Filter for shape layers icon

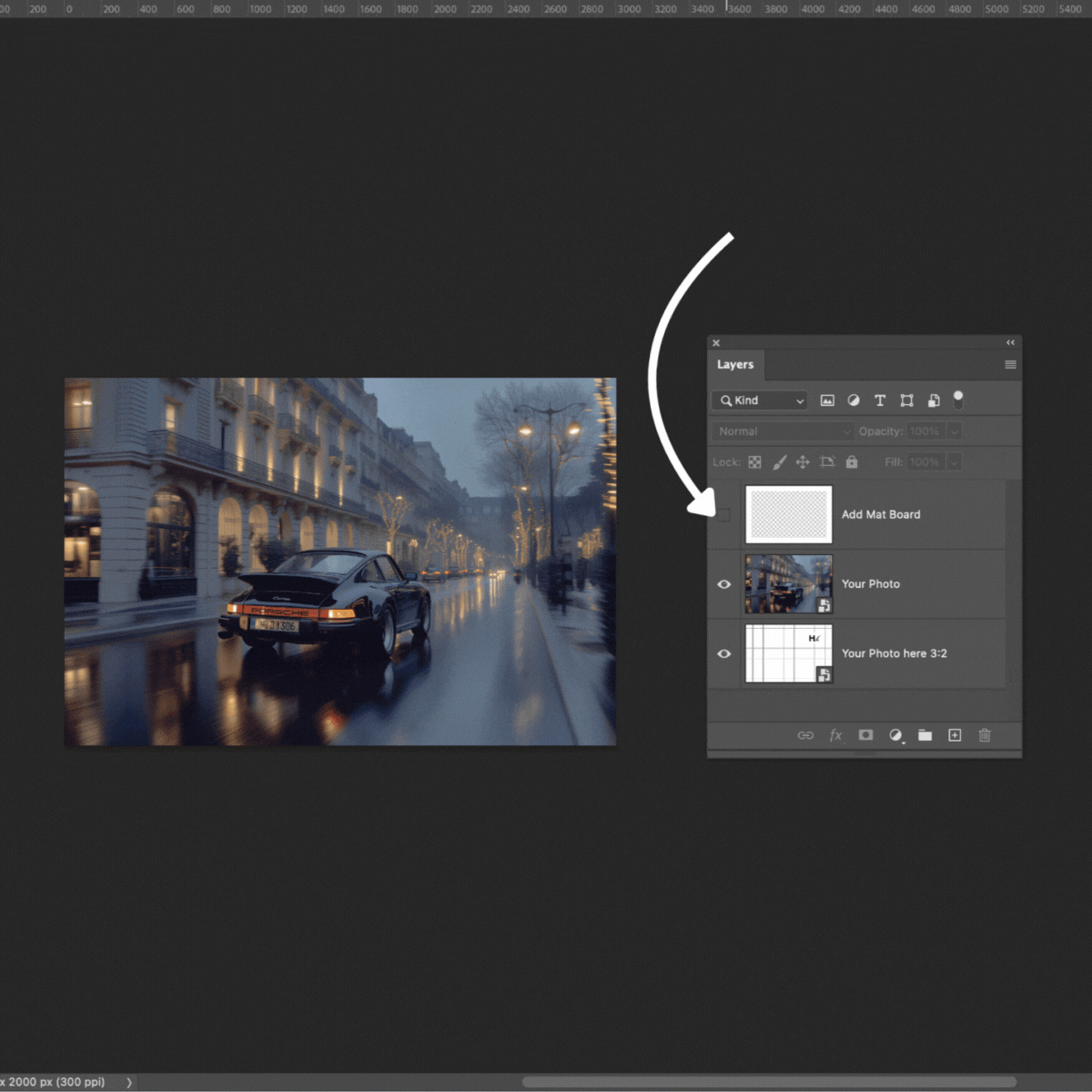point(906,400)
